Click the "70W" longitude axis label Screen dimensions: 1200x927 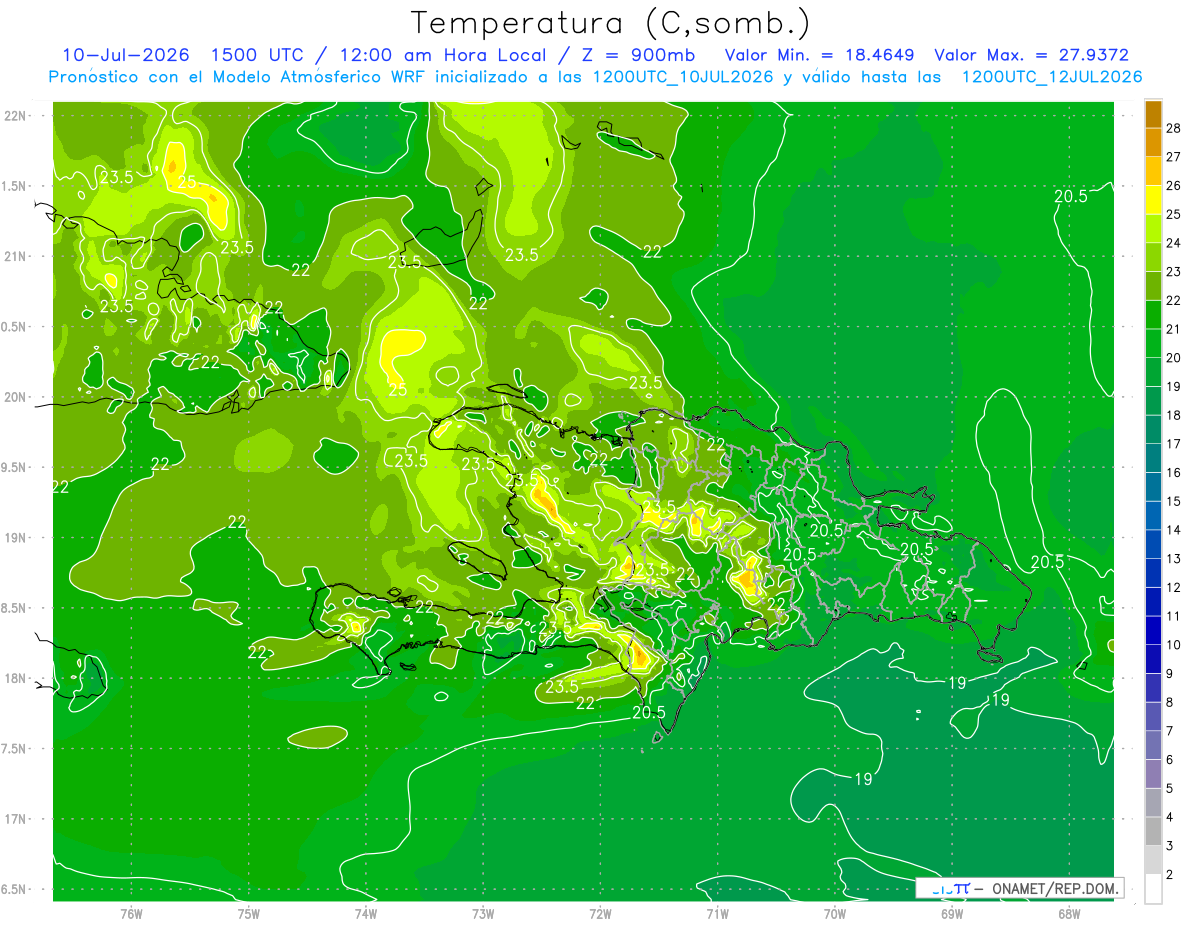click(x=835, y=914)
